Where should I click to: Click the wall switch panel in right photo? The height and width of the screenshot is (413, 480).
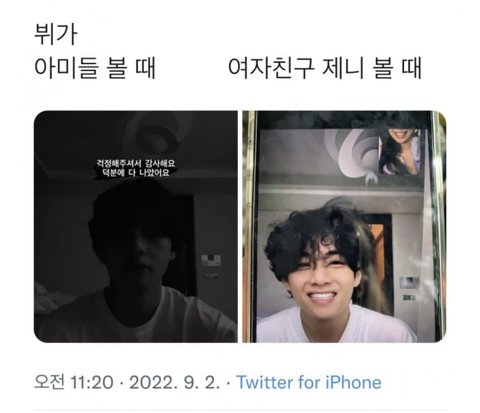pyautogui.click(x=409, y=283)
